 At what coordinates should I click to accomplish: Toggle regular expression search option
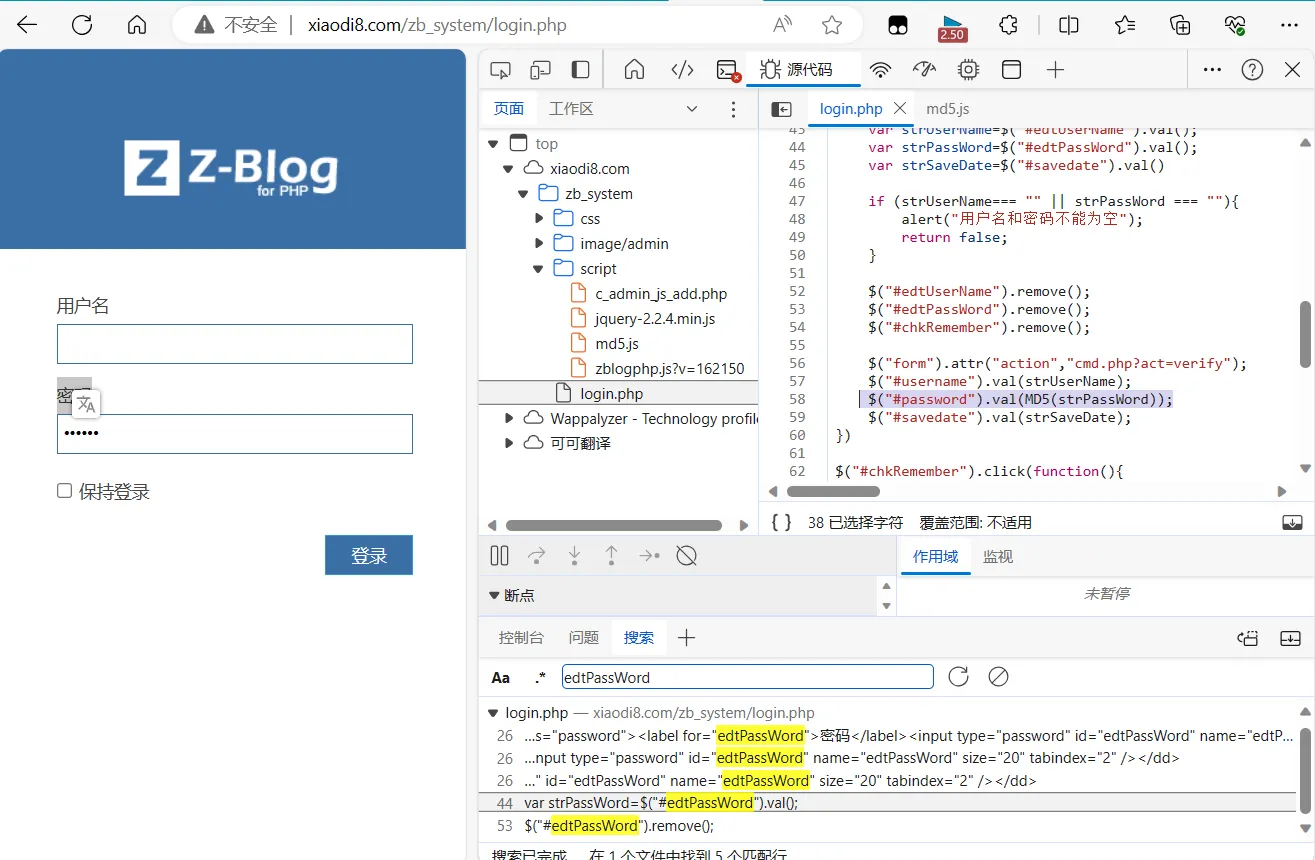(x=540, y=678)
